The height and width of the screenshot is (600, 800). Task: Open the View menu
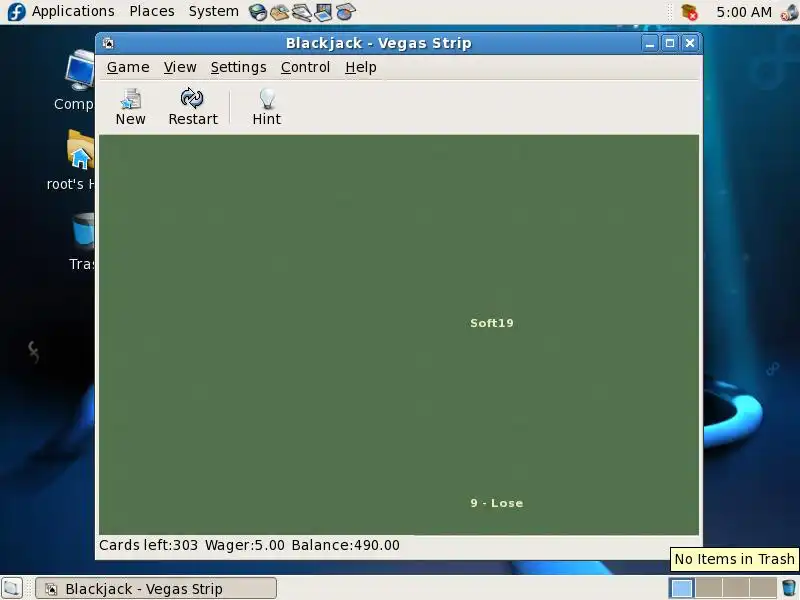click(180, 67)
